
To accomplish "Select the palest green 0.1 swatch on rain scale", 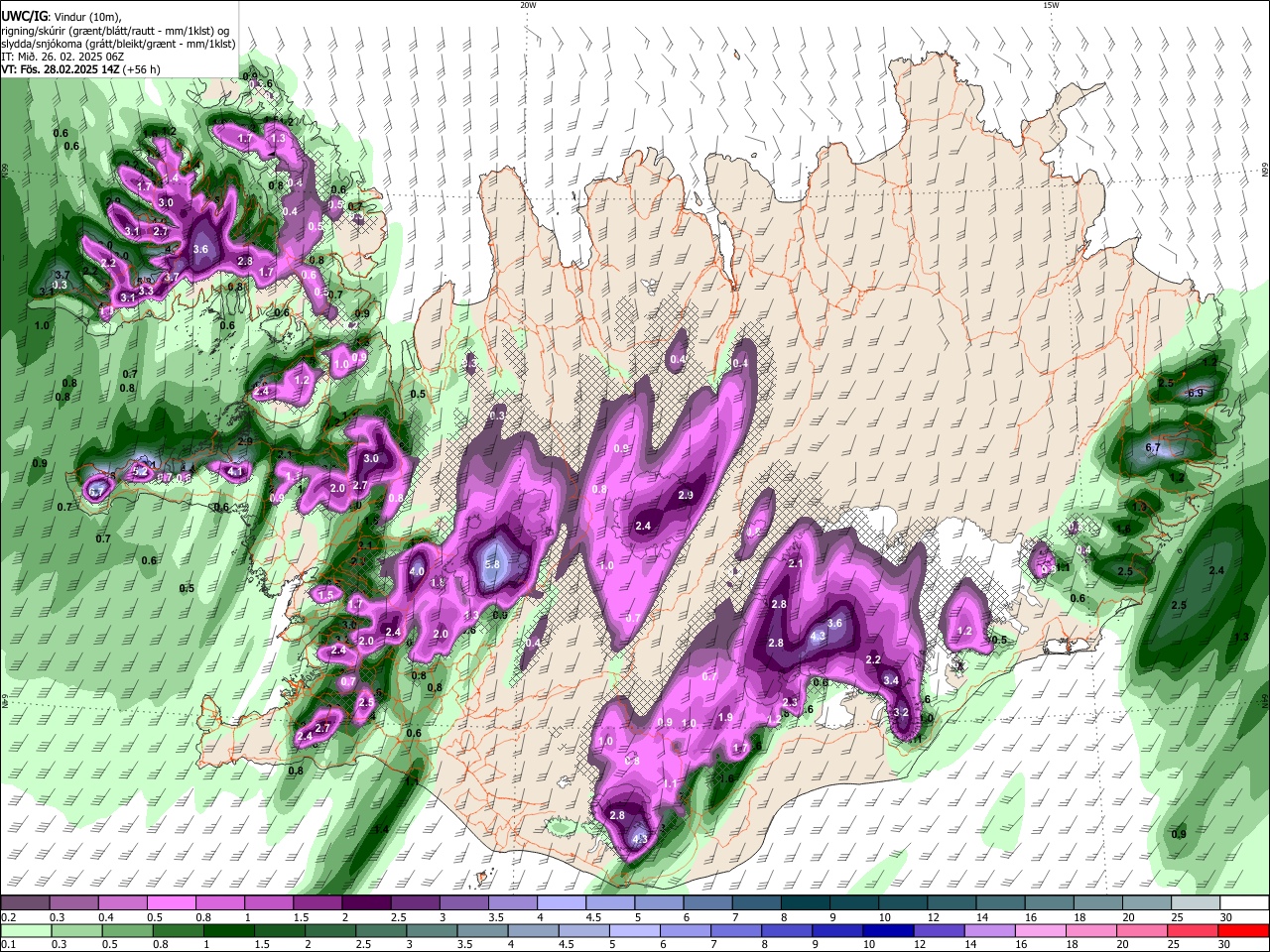I will 26,930.
